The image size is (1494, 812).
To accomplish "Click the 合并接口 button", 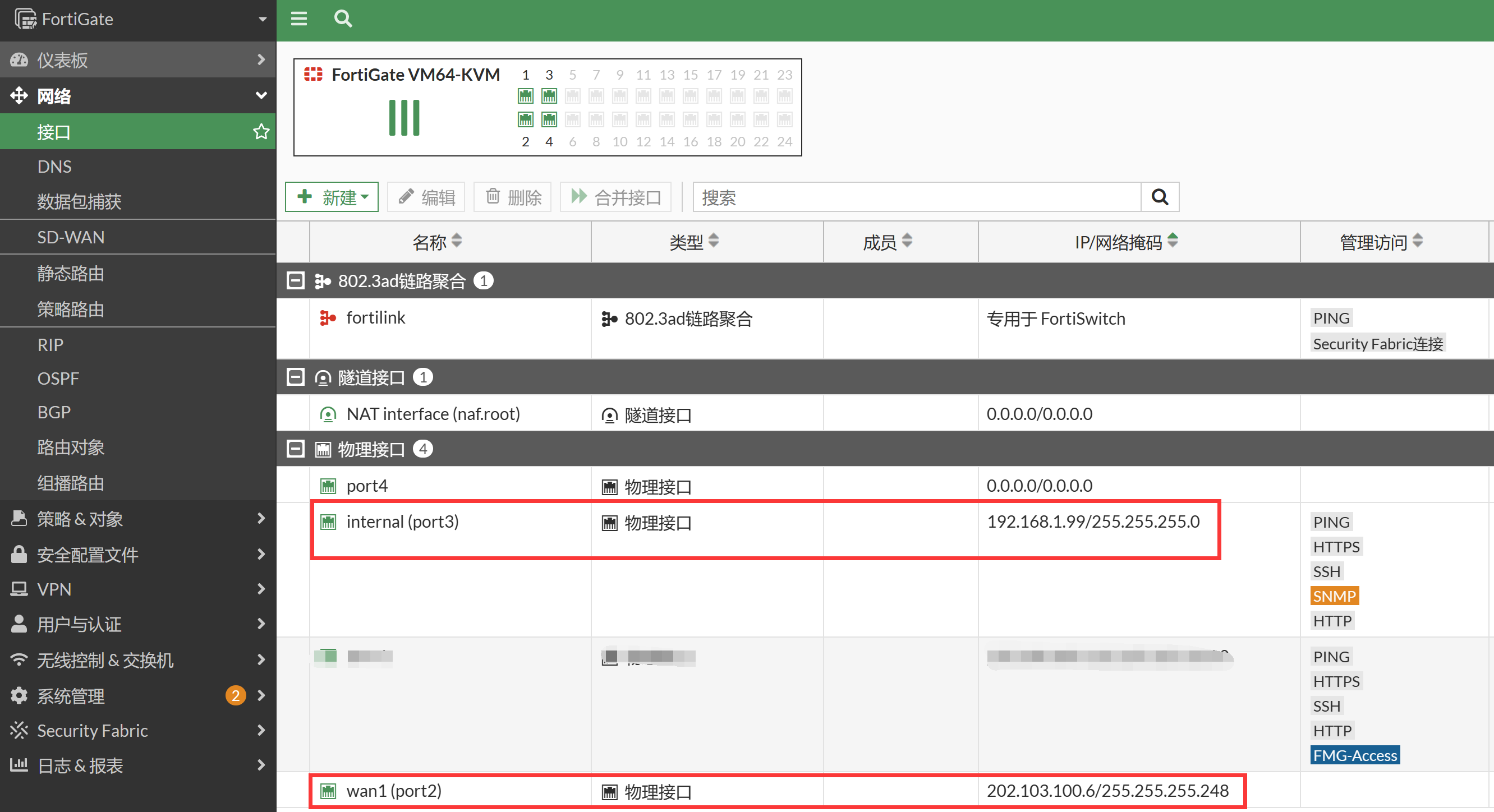I will tap(615, 197).
